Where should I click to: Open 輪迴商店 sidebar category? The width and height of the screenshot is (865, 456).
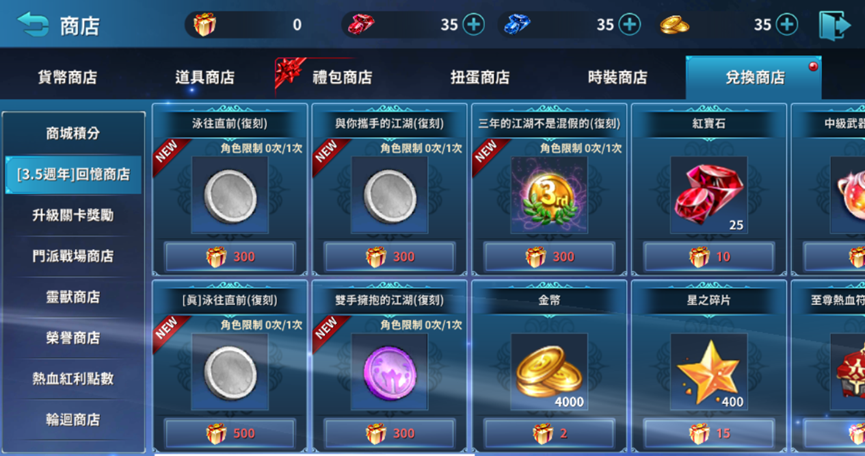click(73, 420)
